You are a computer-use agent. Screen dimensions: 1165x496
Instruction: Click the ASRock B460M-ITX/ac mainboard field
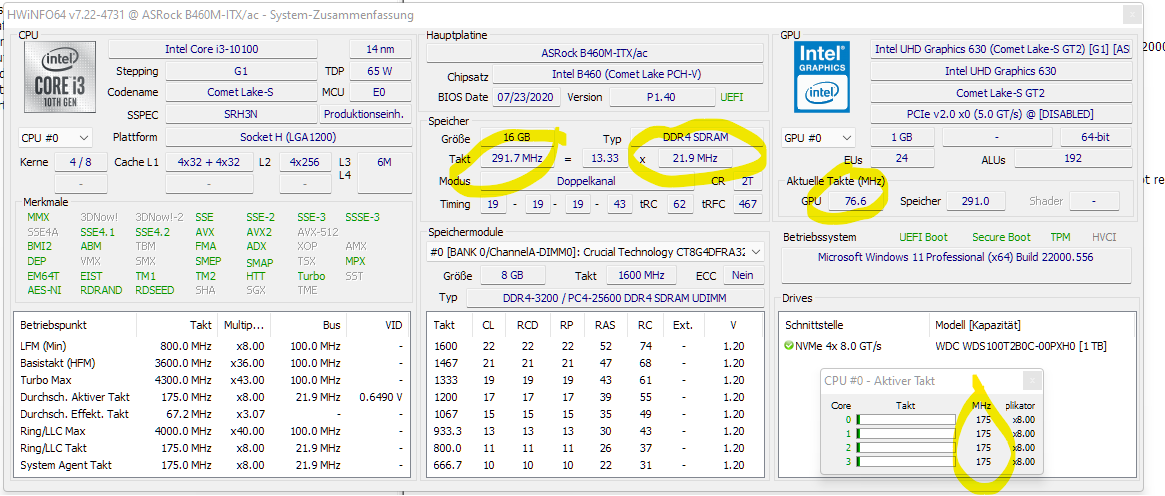point(595,53)
